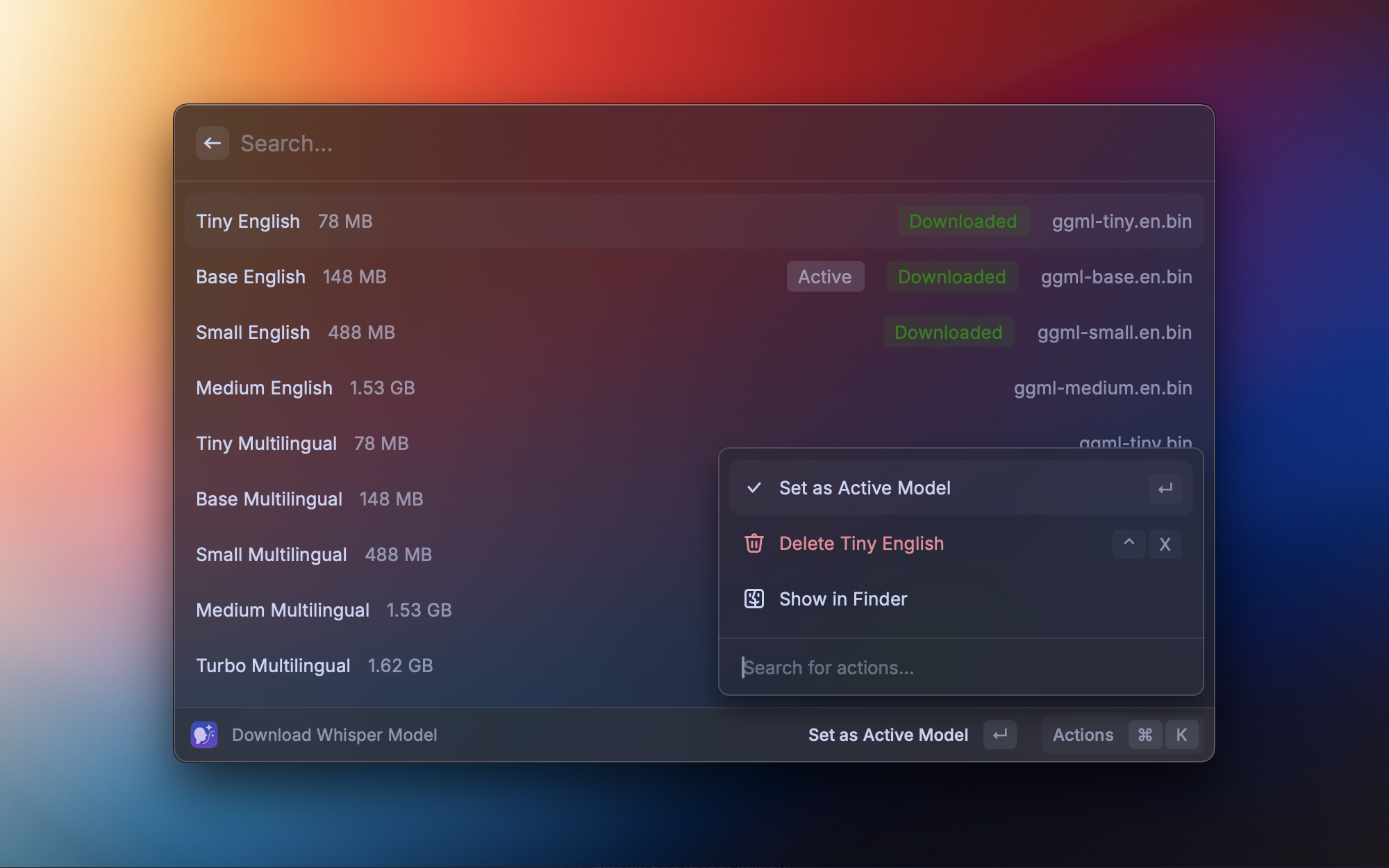
Task: Click the Active badge on Base English
Action: click(x=824, y=277)
